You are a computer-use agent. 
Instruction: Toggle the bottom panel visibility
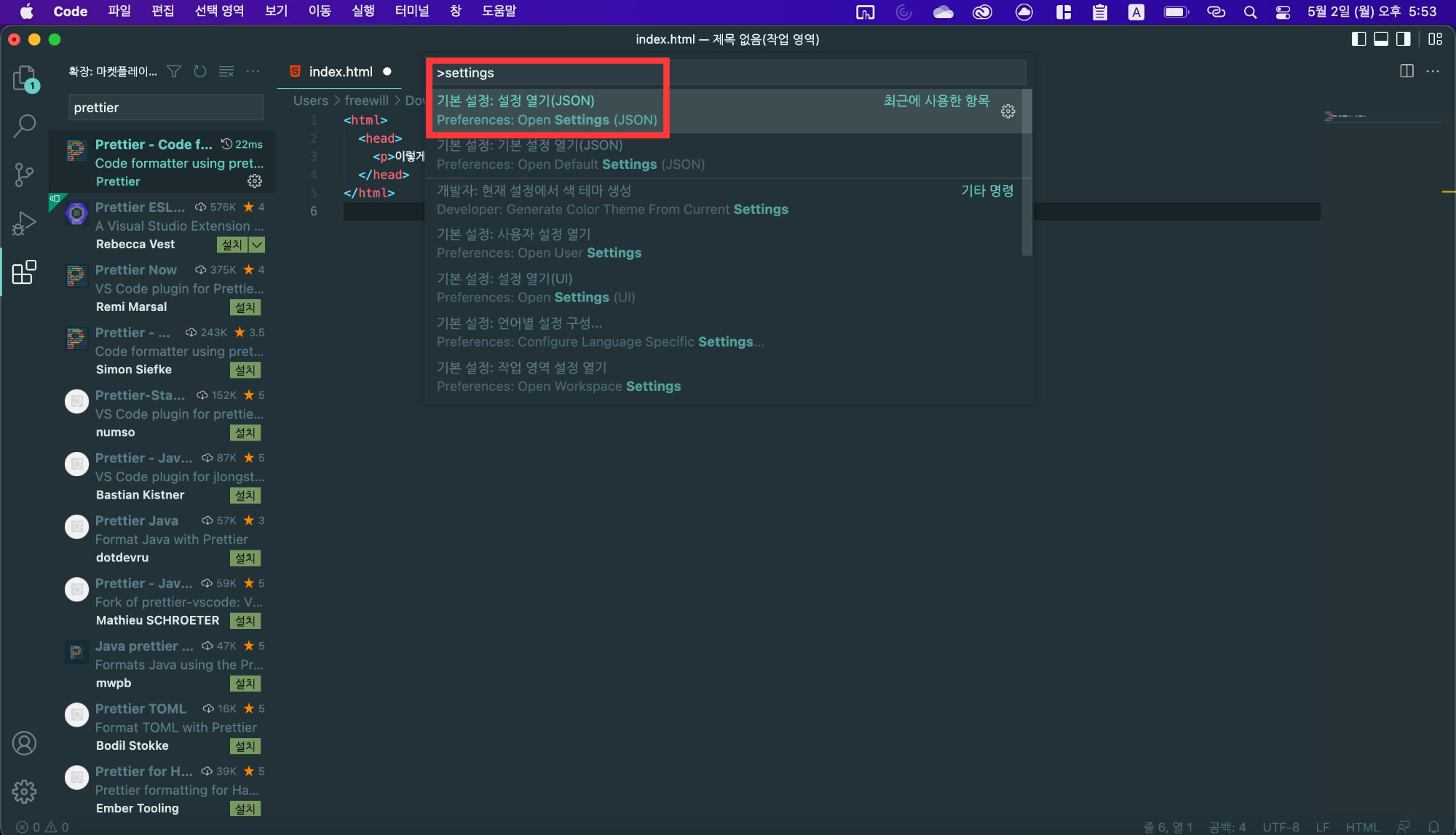tap(1381, 39)
